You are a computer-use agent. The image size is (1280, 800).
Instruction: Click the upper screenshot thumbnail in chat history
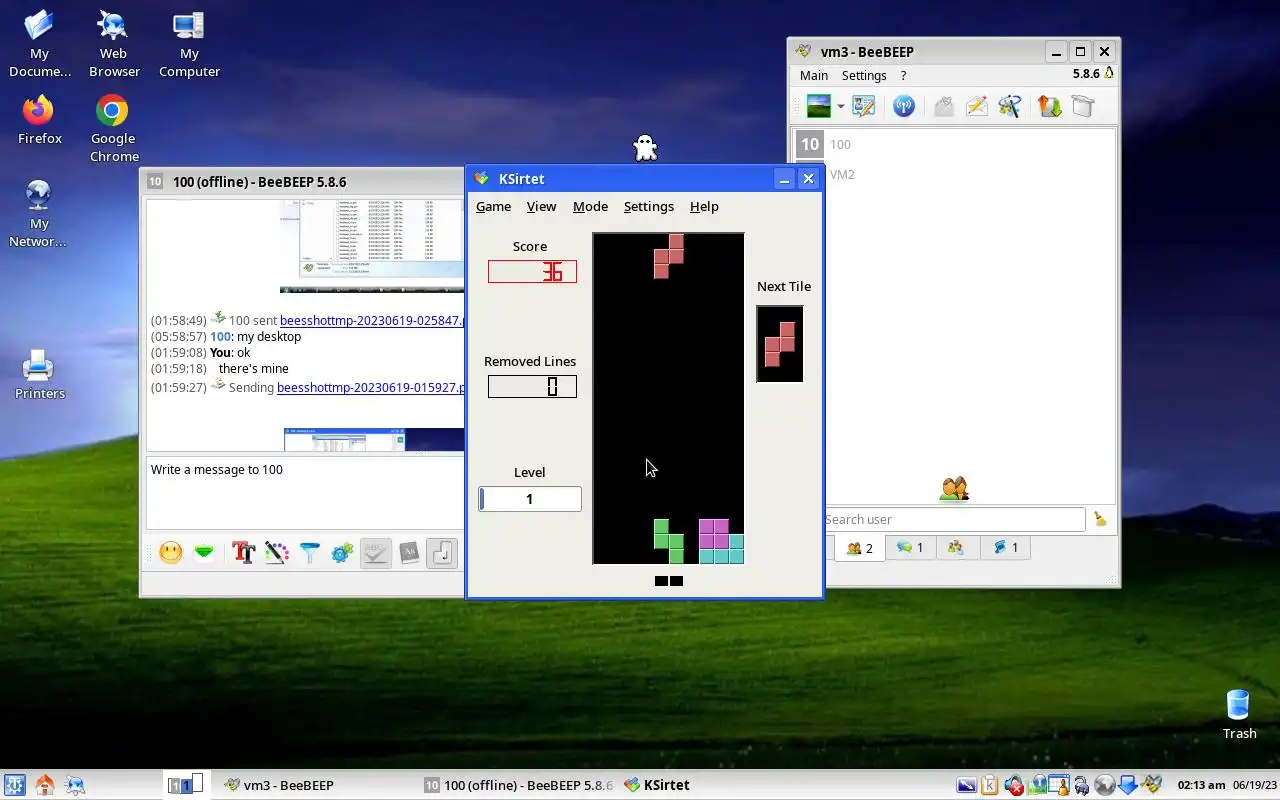372,246
